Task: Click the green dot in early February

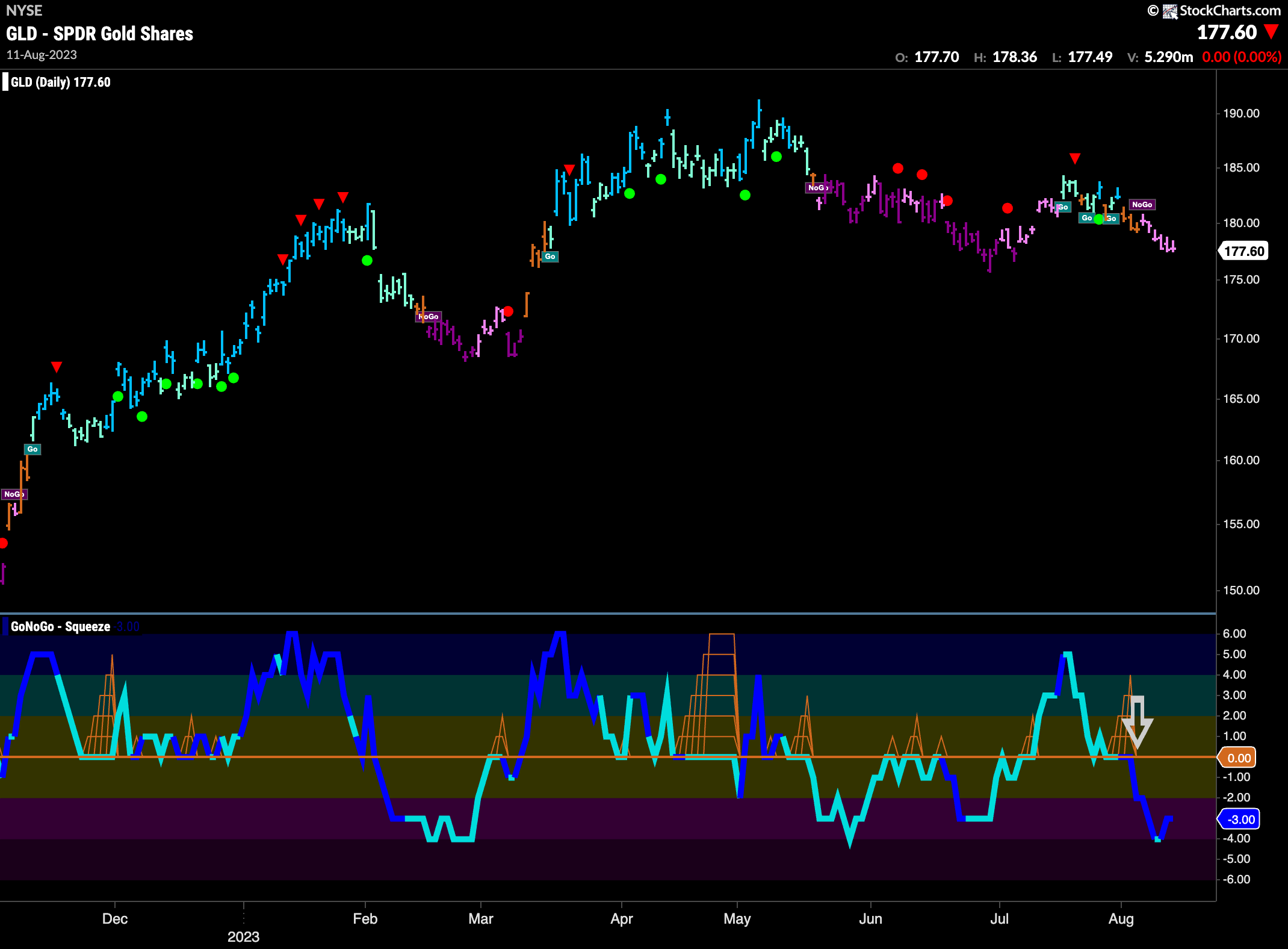Action: (367, 261)
